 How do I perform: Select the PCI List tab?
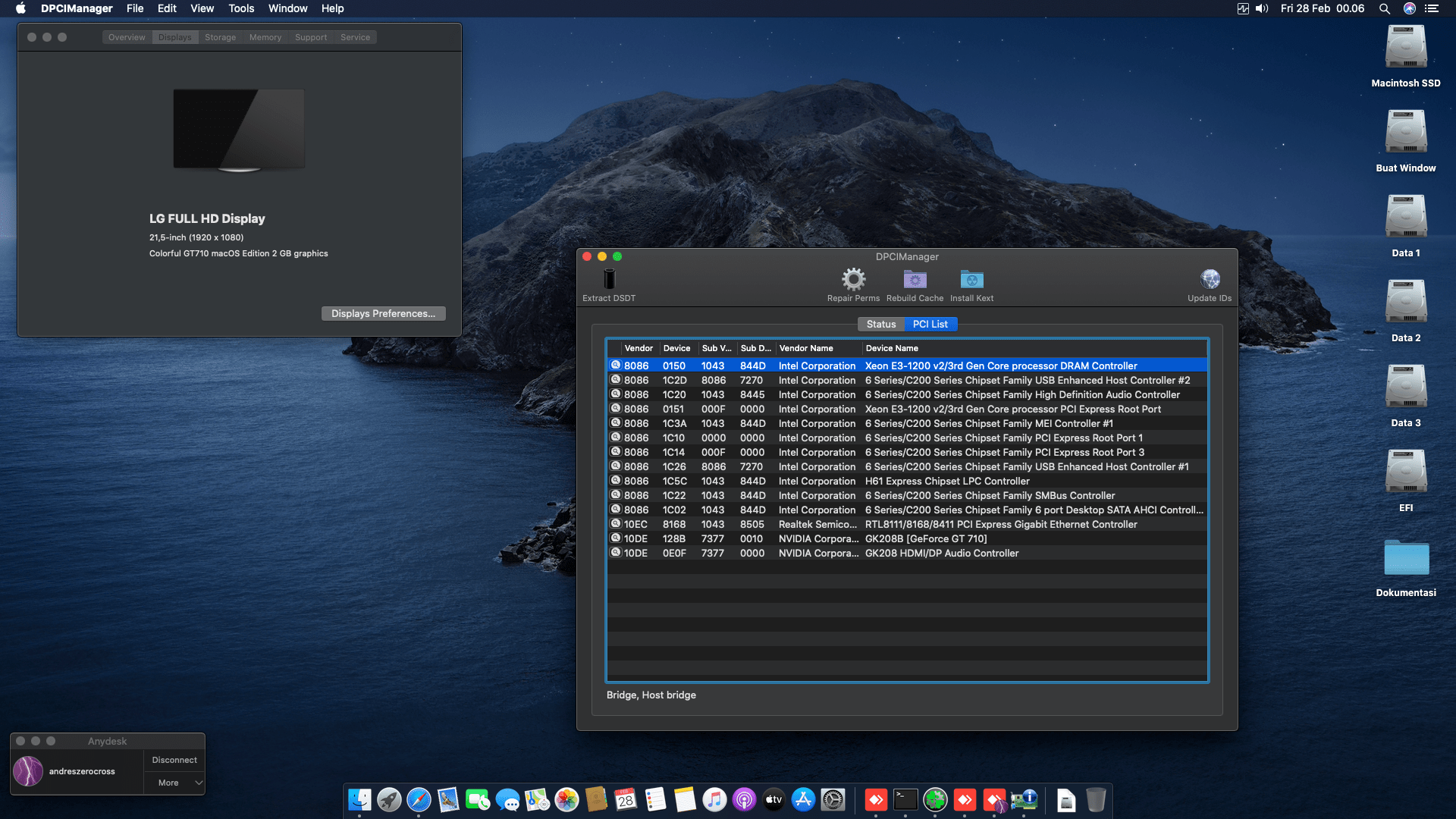click(x=930, y=324)
